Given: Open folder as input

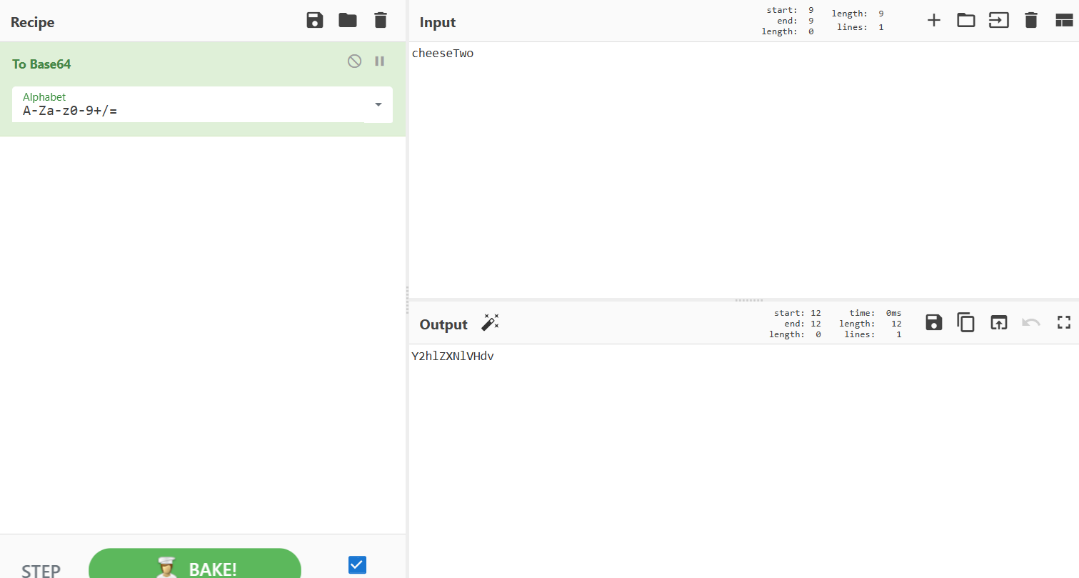Looking at the screenshot, I should click(x=966, y=20).
